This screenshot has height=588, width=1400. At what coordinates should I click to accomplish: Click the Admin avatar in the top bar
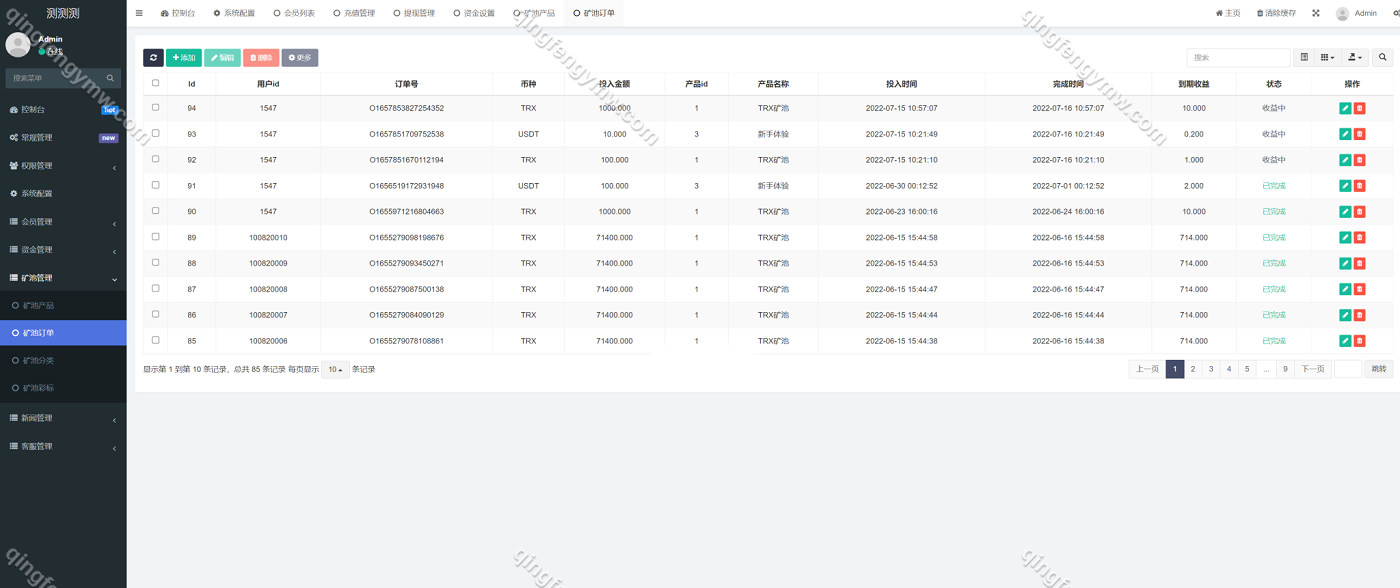[x=1342, y=14]
